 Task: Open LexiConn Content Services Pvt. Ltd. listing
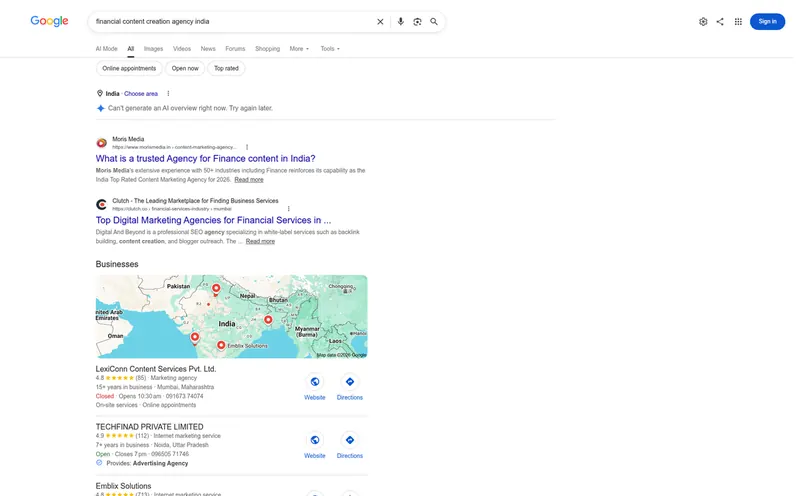point(156,368)
